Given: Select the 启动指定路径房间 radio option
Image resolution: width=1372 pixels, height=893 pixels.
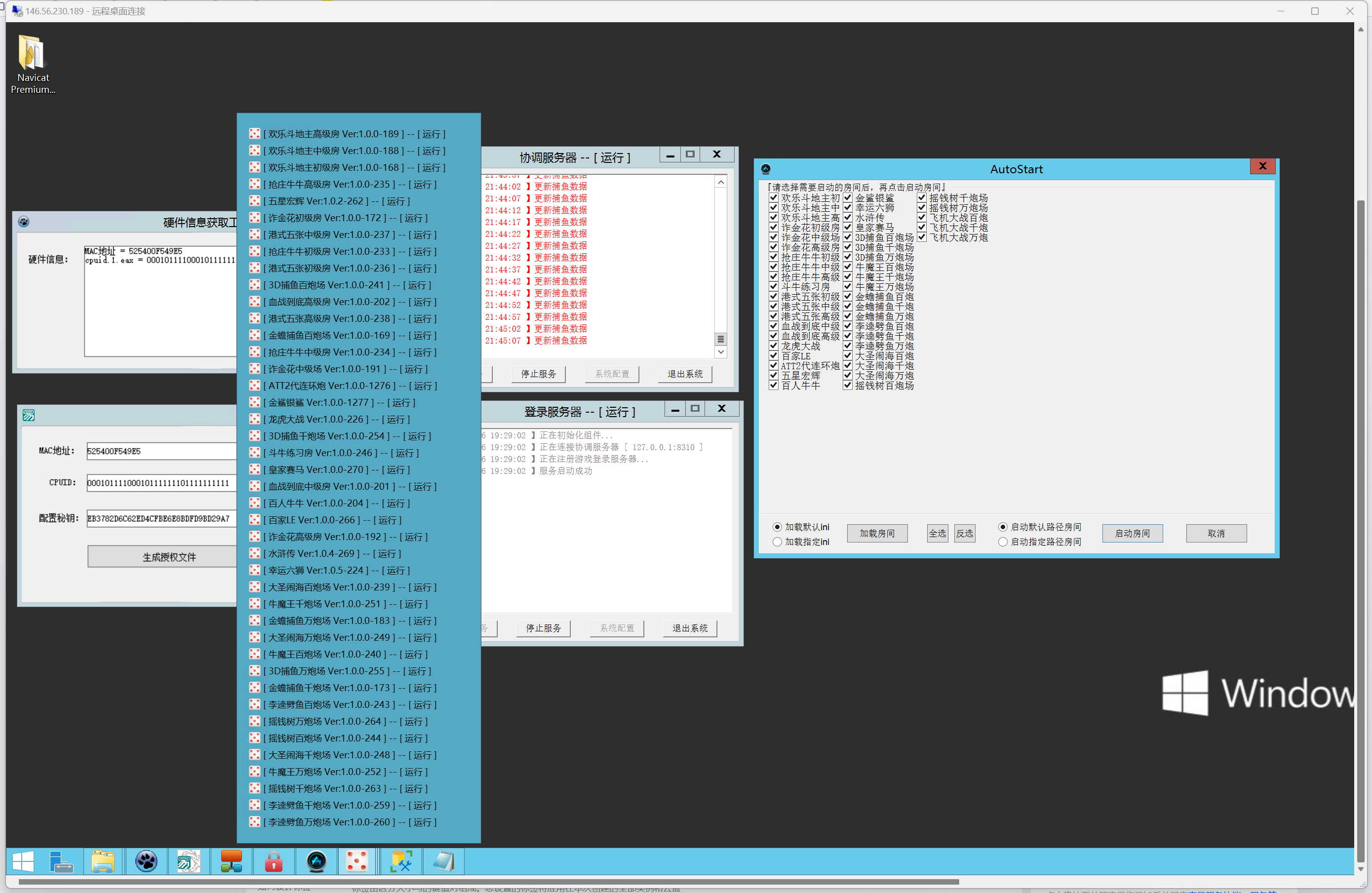Looking at the screenshot, I should (1003, 542).
